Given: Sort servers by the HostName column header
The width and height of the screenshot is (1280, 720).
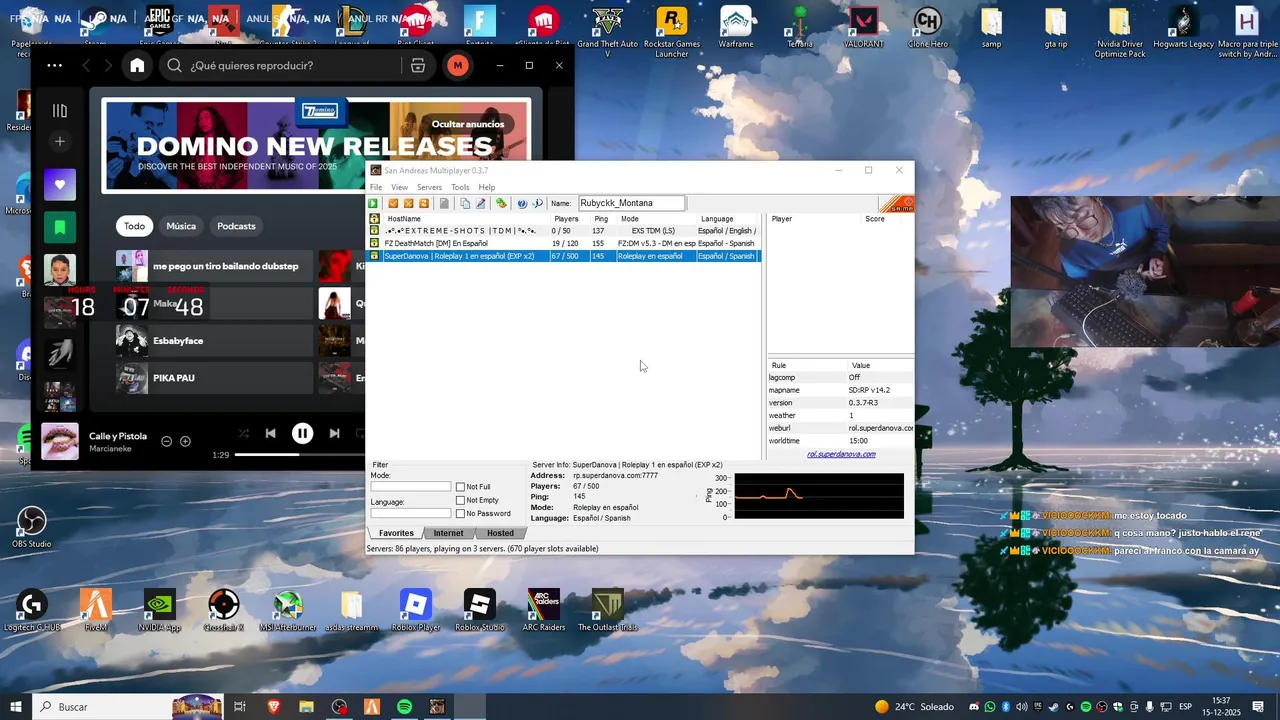Looking at the screenshot, I should click(x=465, y=219).
